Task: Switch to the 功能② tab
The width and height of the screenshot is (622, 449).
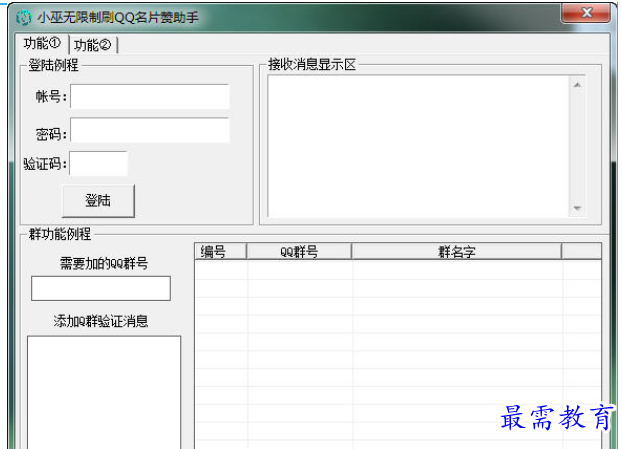Action: (x=92, y=45)
